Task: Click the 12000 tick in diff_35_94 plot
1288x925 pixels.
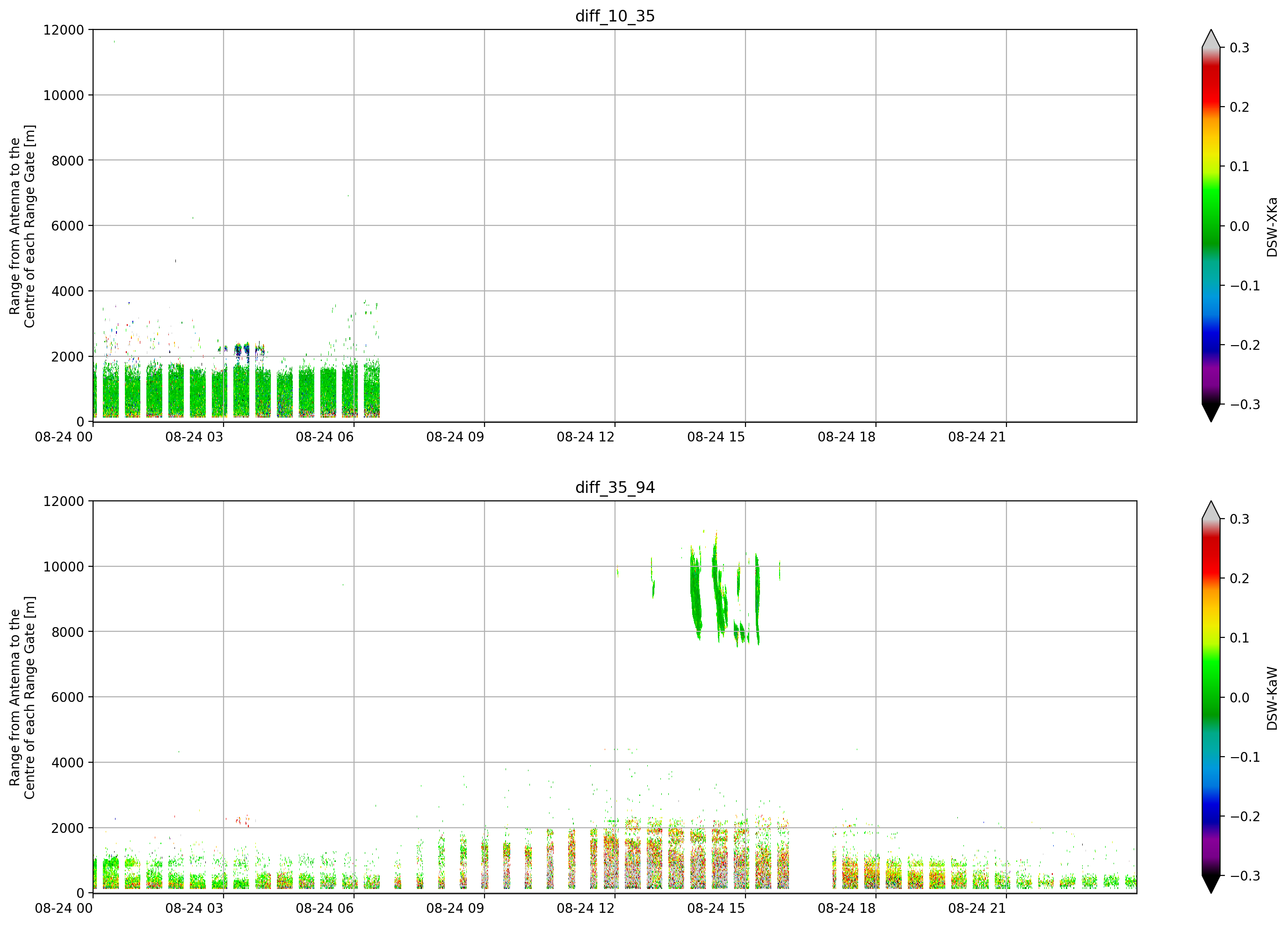Action: point(63,501)
